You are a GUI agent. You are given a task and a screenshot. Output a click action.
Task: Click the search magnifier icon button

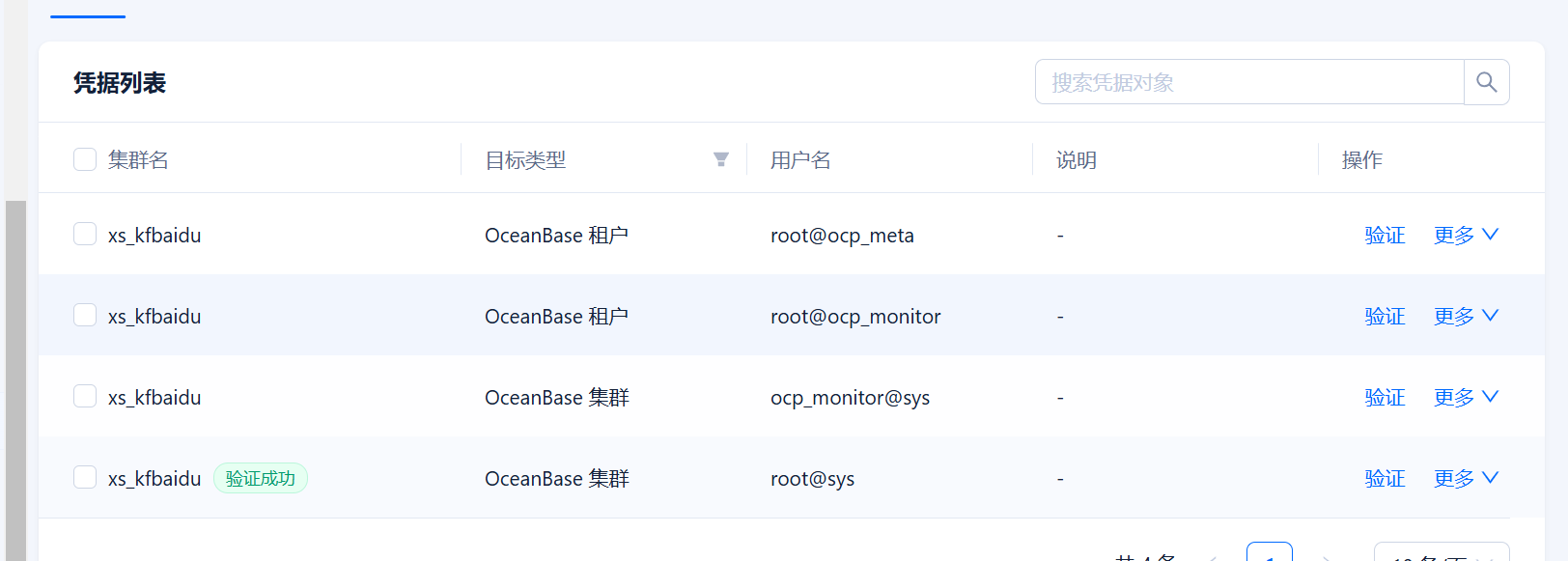(x=1487, y=82)
